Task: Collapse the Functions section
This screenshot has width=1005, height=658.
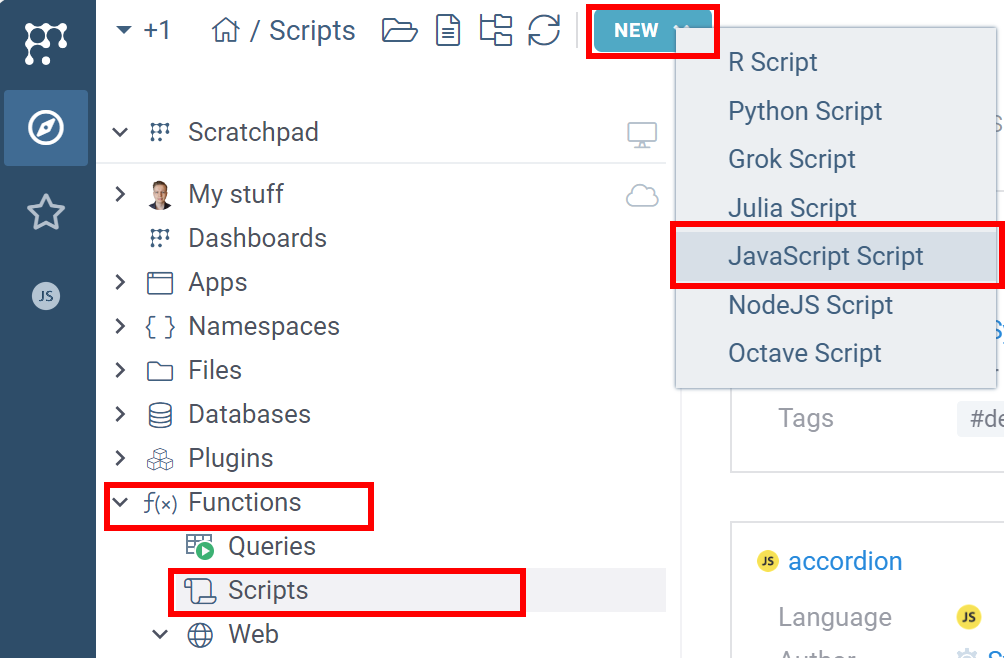Action: click(120, 502)
